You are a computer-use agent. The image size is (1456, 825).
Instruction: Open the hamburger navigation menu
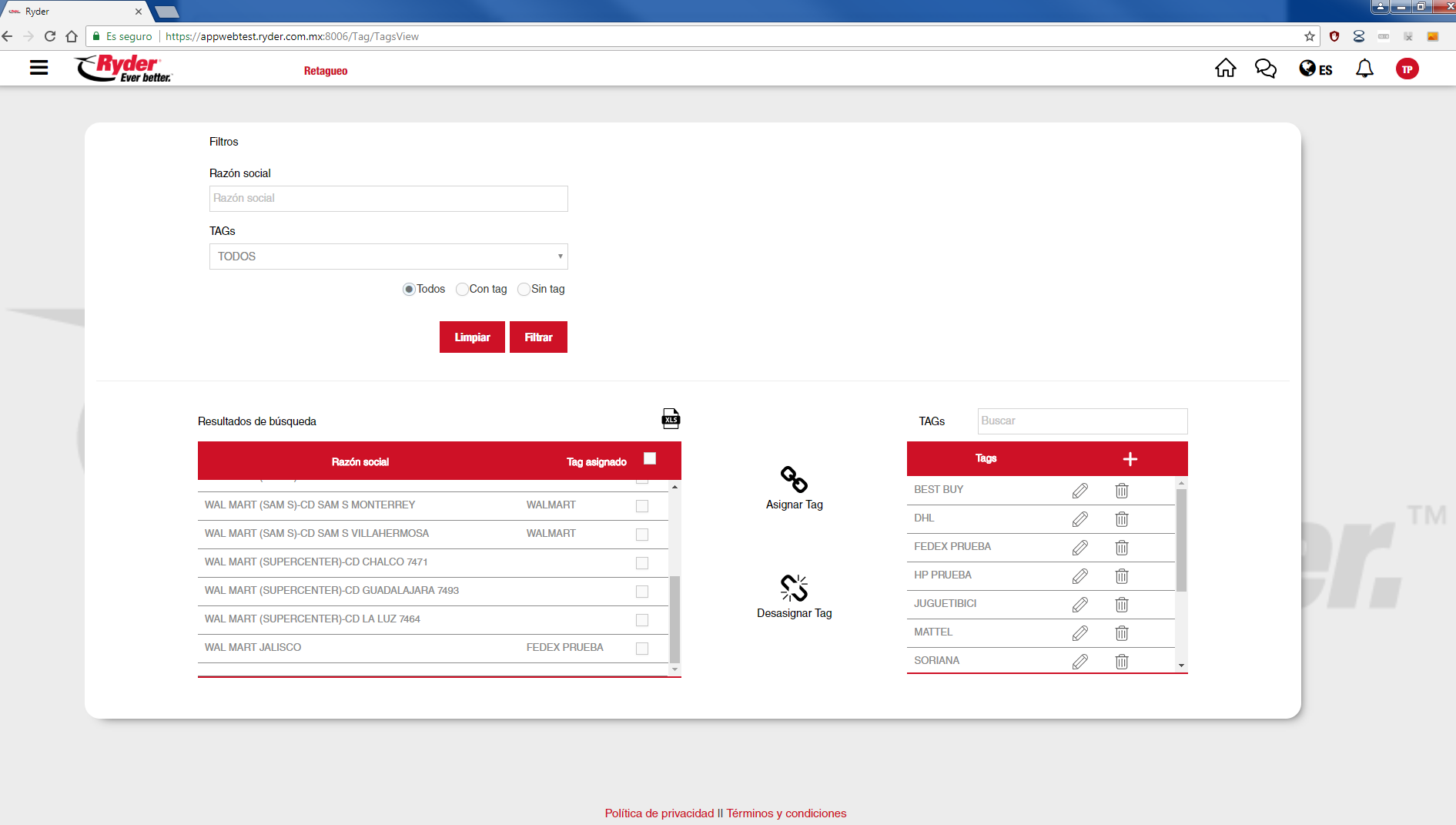pos(38,68)
